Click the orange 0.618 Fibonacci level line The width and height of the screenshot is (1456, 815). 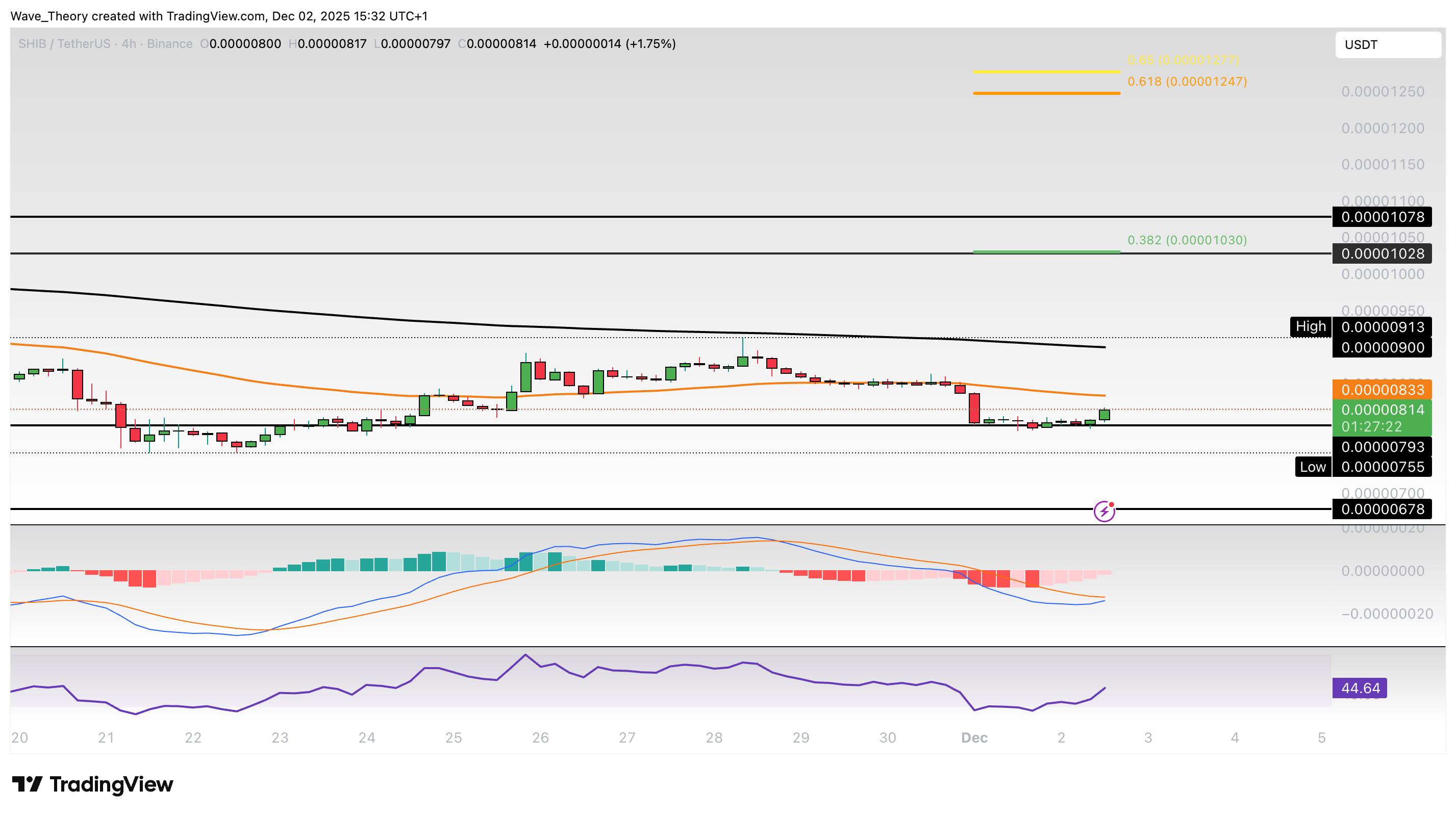pos(1046,93)
